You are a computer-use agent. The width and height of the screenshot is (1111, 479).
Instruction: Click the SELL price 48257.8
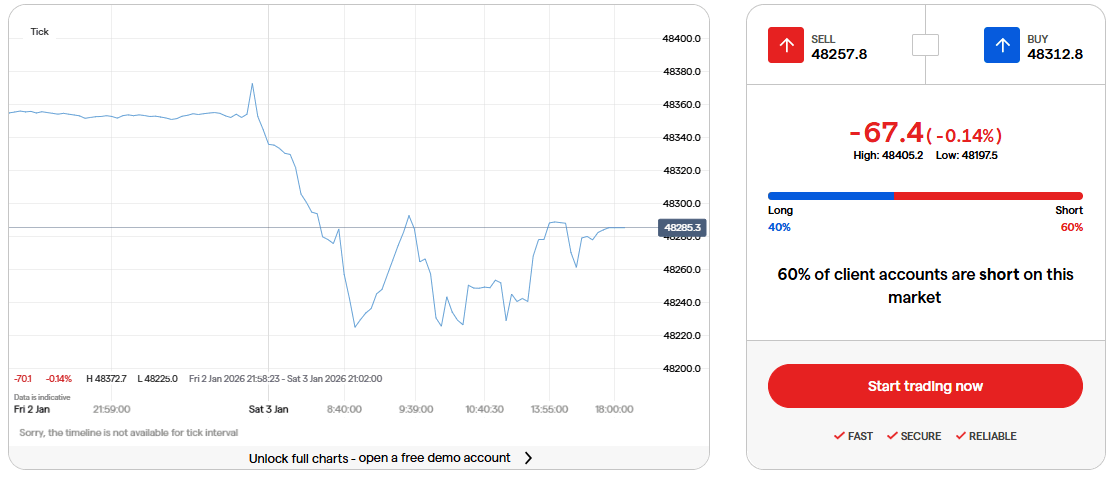839,54
